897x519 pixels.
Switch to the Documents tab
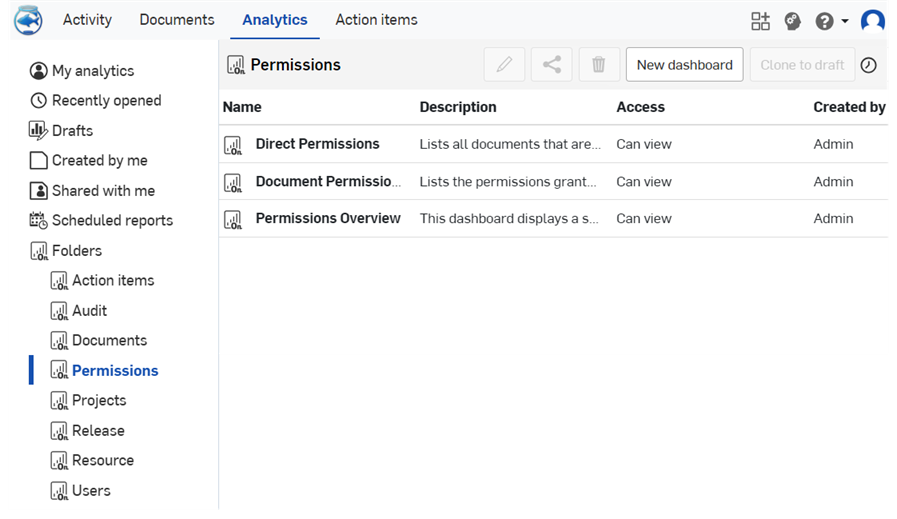point(177,19)
